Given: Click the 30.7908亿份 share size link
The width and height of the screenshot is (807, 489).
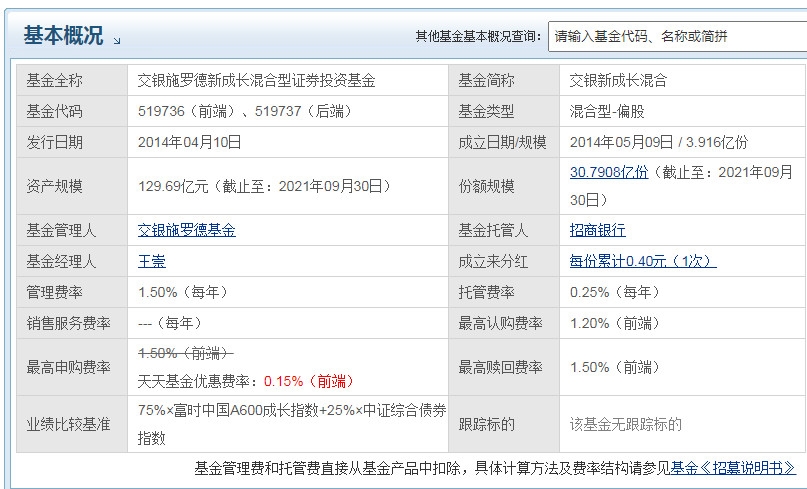Looking at the screenshot, I should coord(608,172).
